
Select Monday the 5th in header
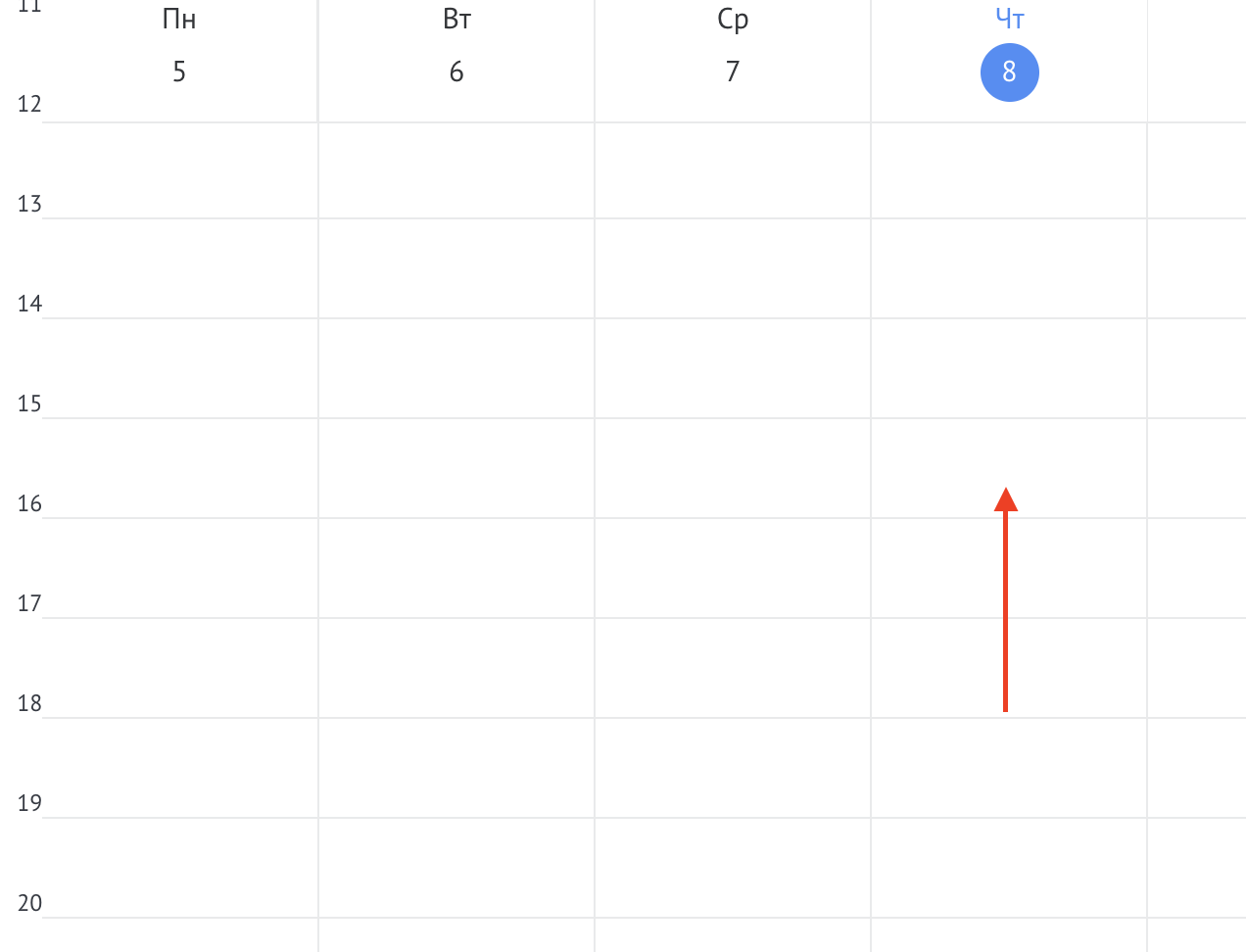pos(179,71)
